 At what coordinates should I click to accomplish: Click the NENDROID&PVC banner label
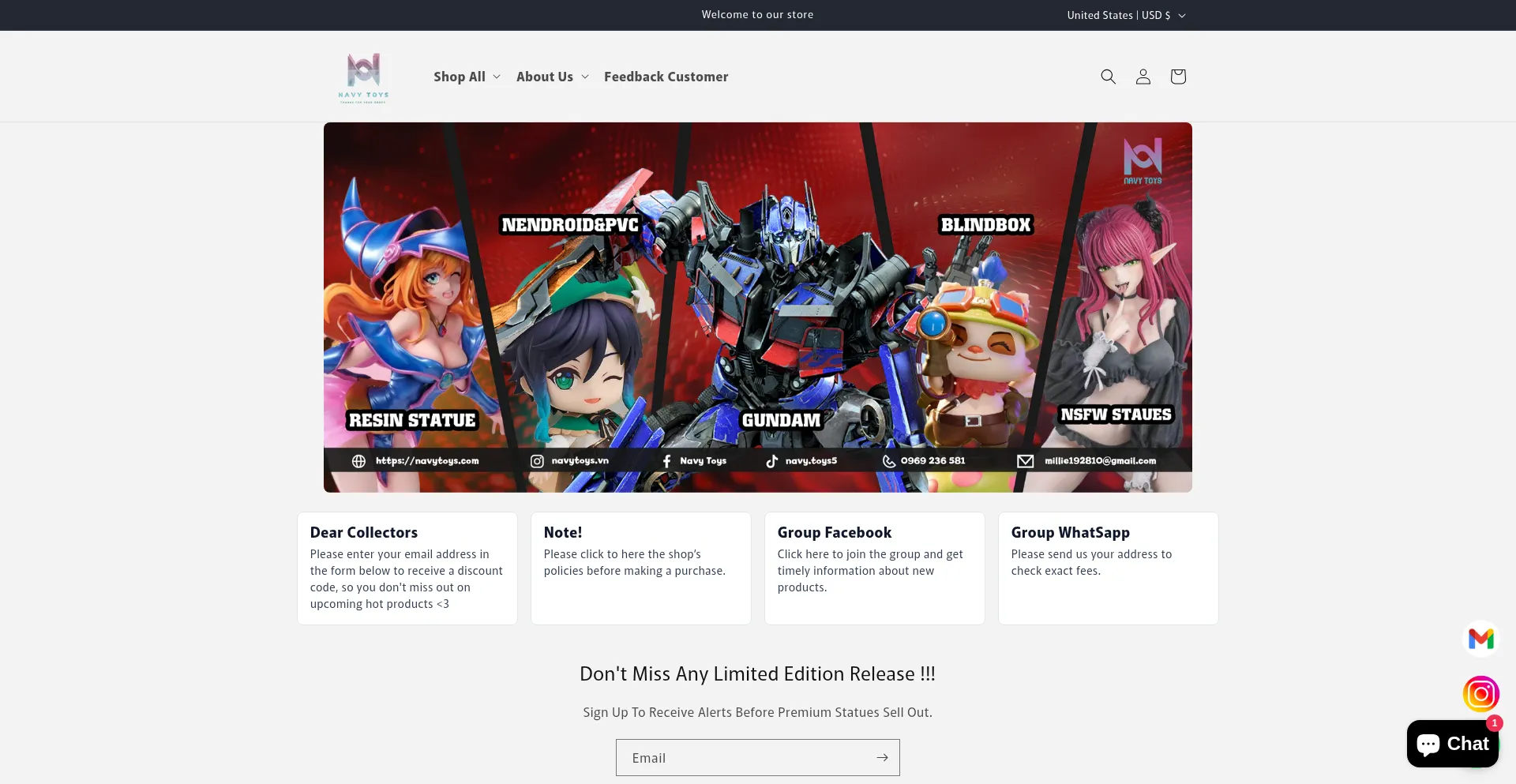[570, 225]
